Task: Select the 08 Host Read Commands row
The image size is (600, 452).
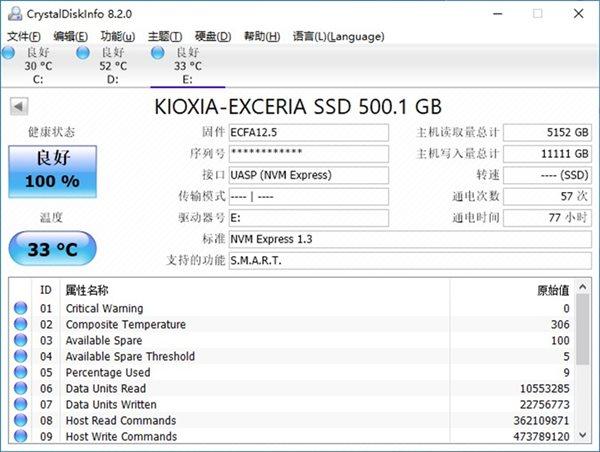Action: click(291, 421)
